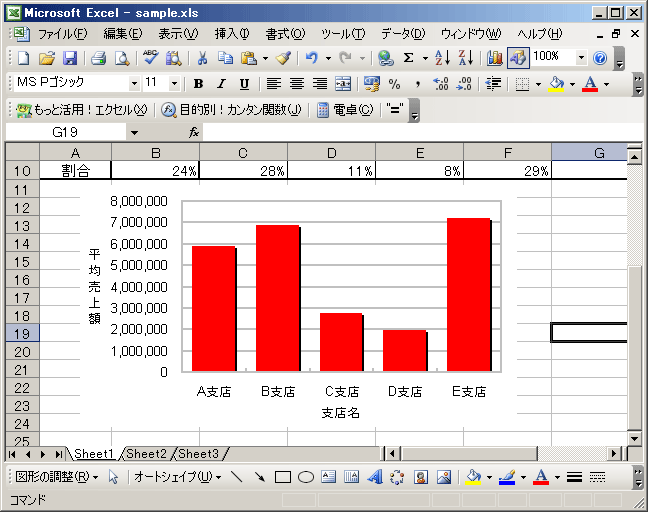The image size is (648, 512).
Task: Open the データ(D) menu
Action: coord(403,34)
